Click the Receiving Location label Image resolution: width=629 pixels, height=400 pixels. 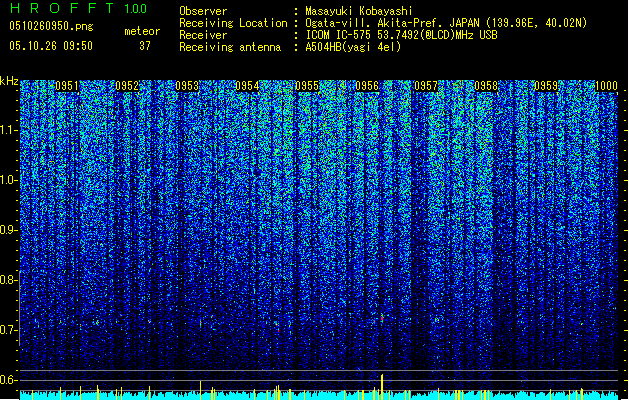233,23
